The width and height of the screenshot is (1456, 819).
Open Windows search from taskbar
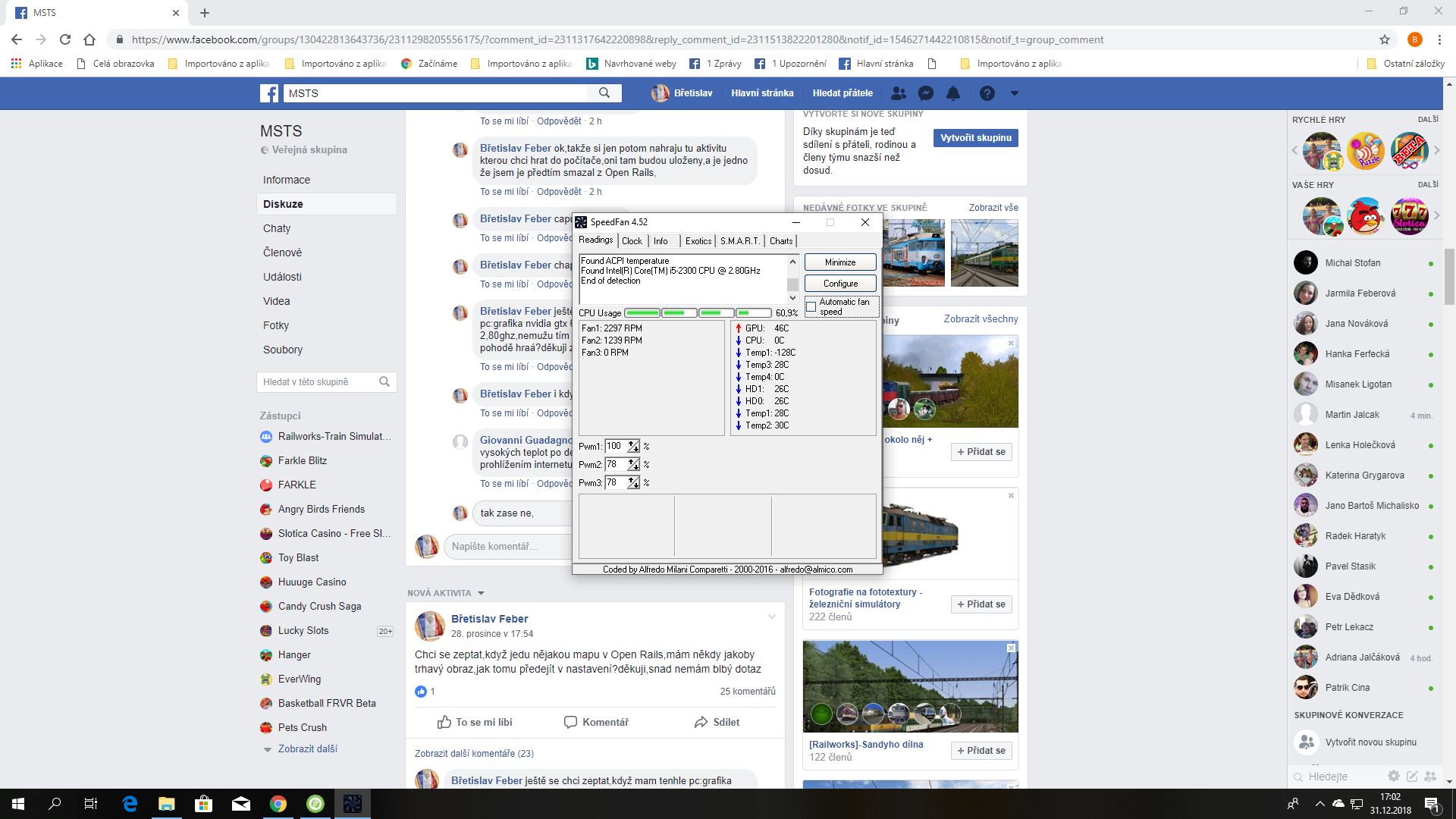(55, 804)
